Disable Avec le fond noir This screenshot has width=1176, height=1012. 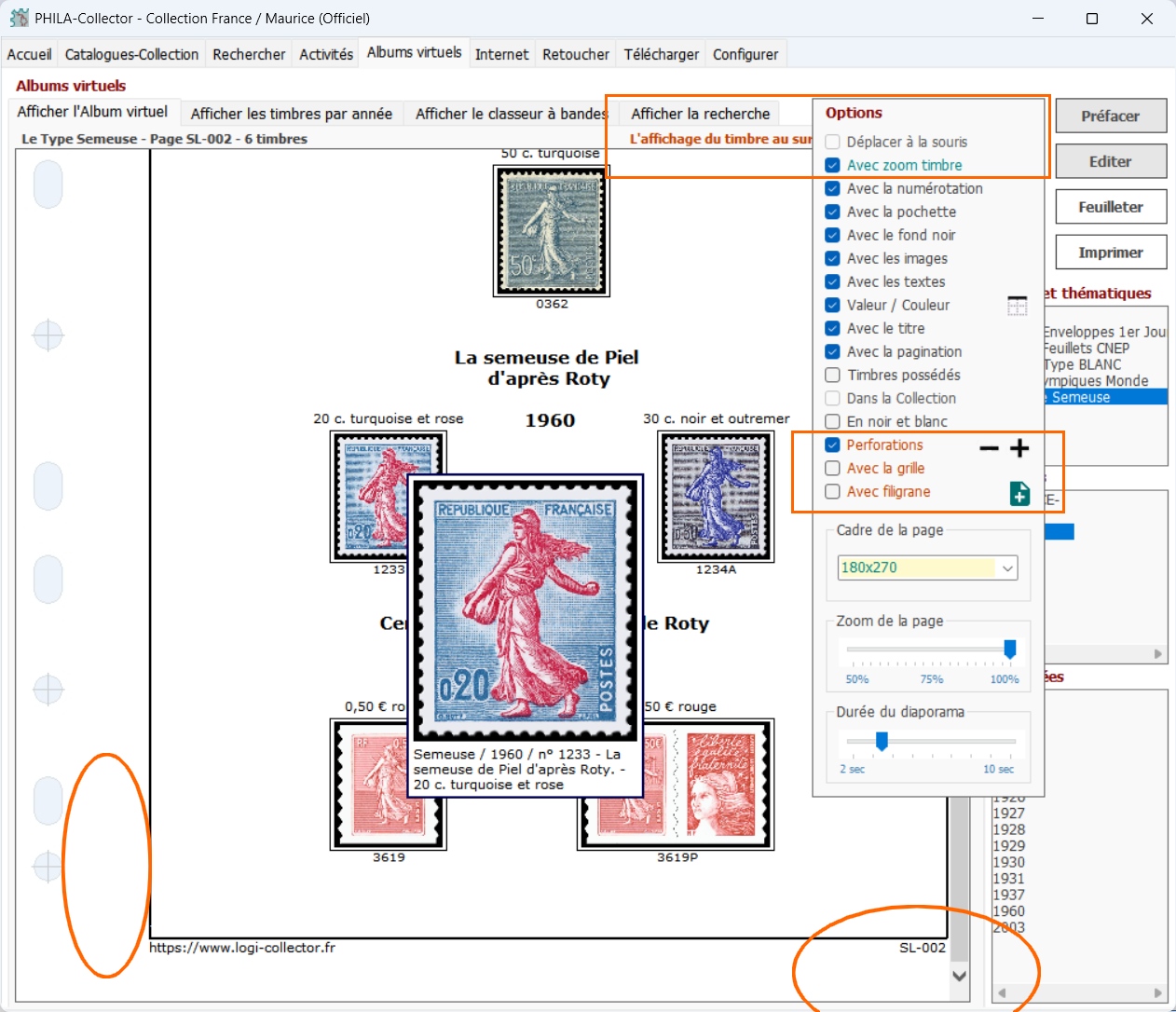833,235
